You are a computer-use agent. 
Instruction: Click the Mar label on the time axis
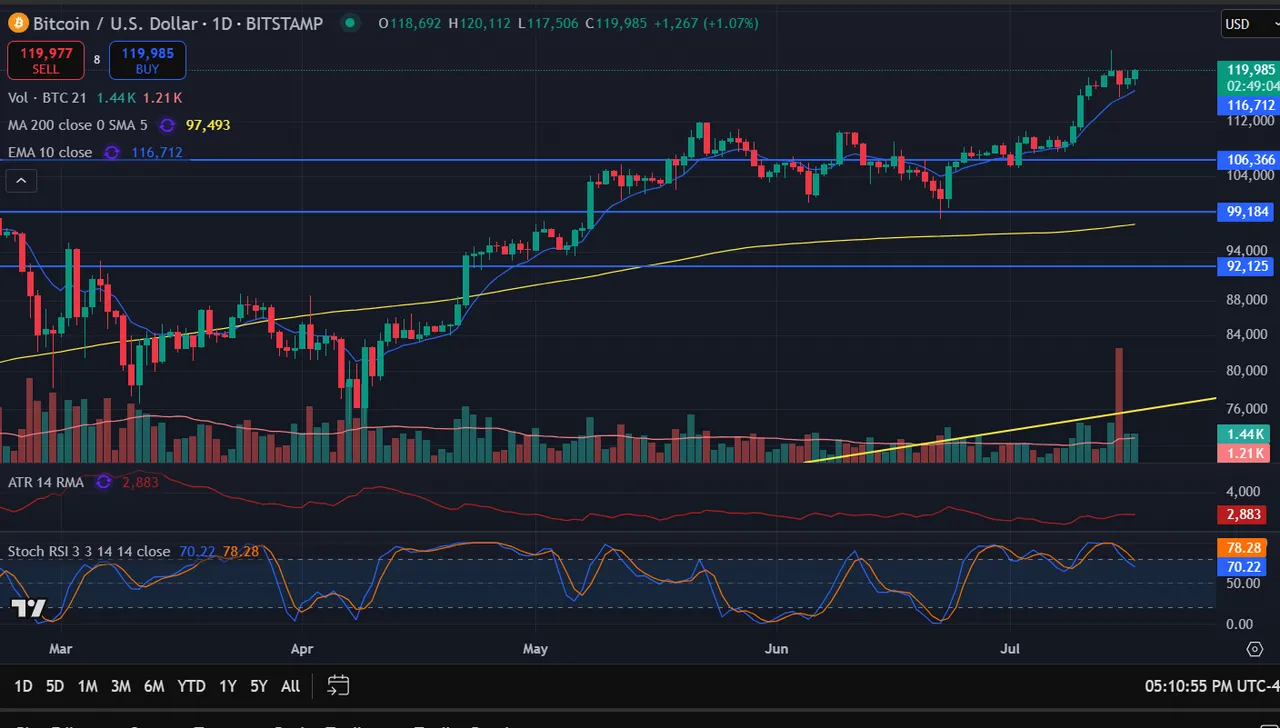tap(61, 649)
